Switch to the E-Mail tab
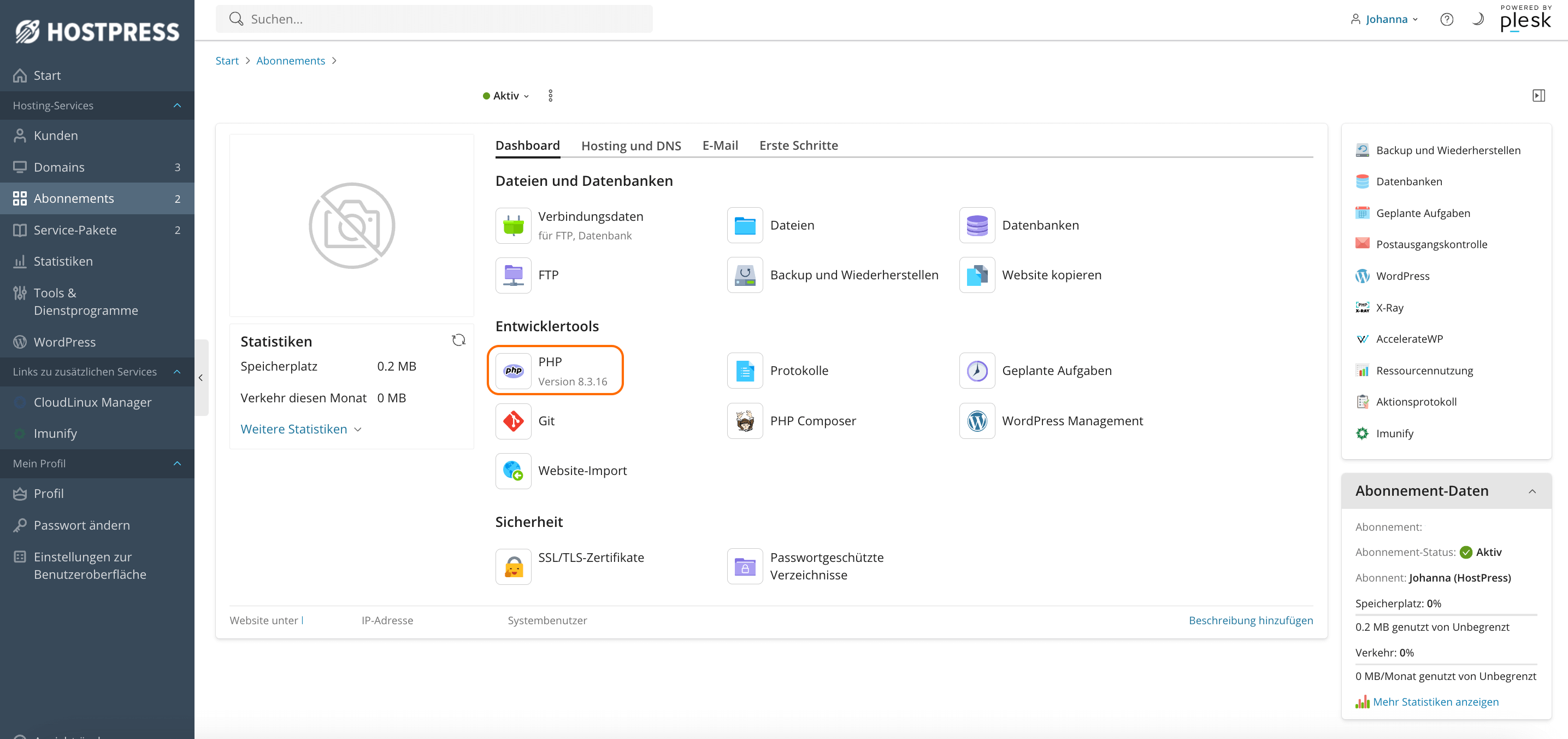 (x=720, y=145)
